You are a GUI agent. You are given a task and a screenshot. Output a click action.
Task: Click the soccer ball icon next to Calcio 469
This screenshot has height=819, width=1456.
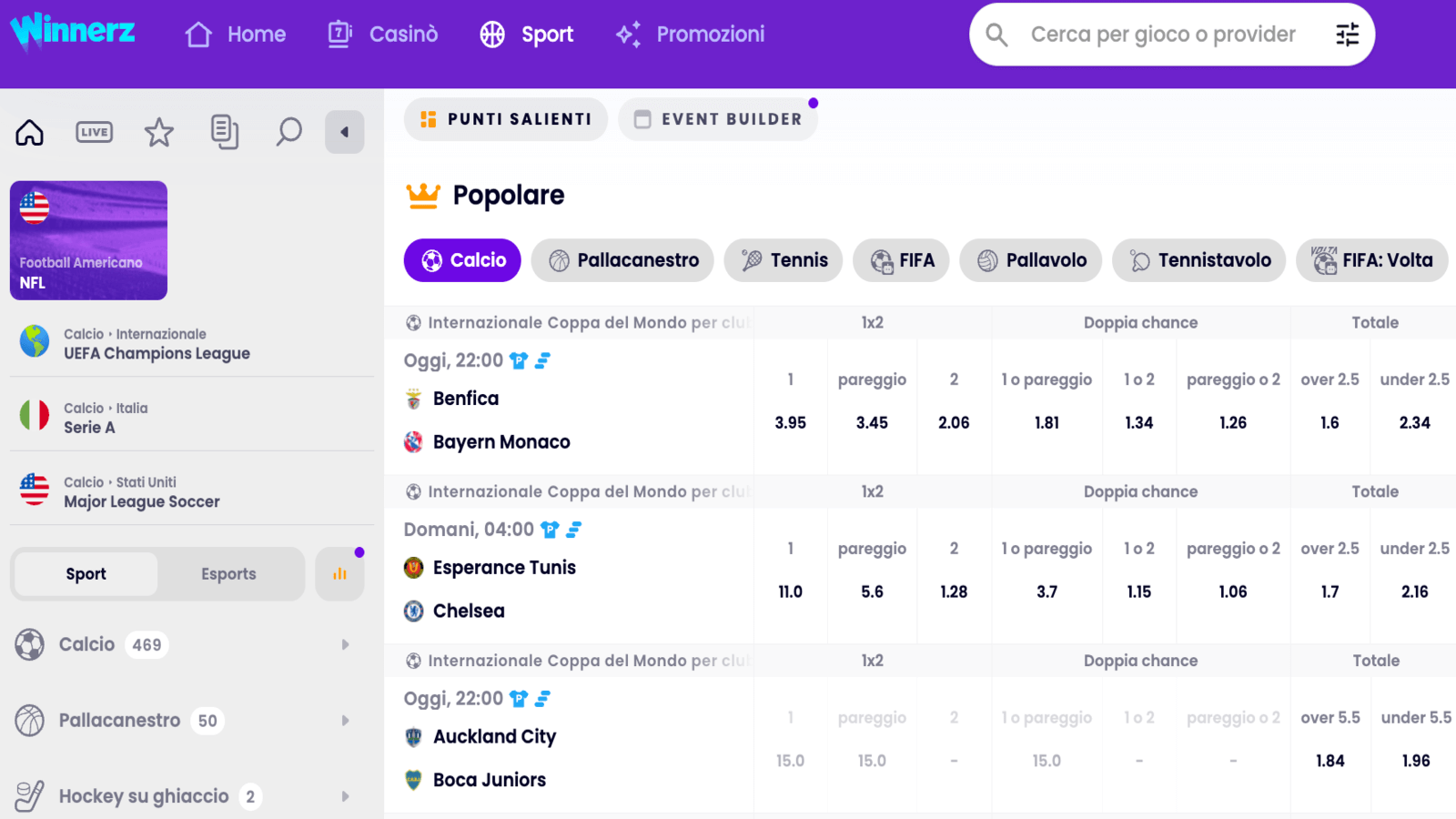[30, 644]
